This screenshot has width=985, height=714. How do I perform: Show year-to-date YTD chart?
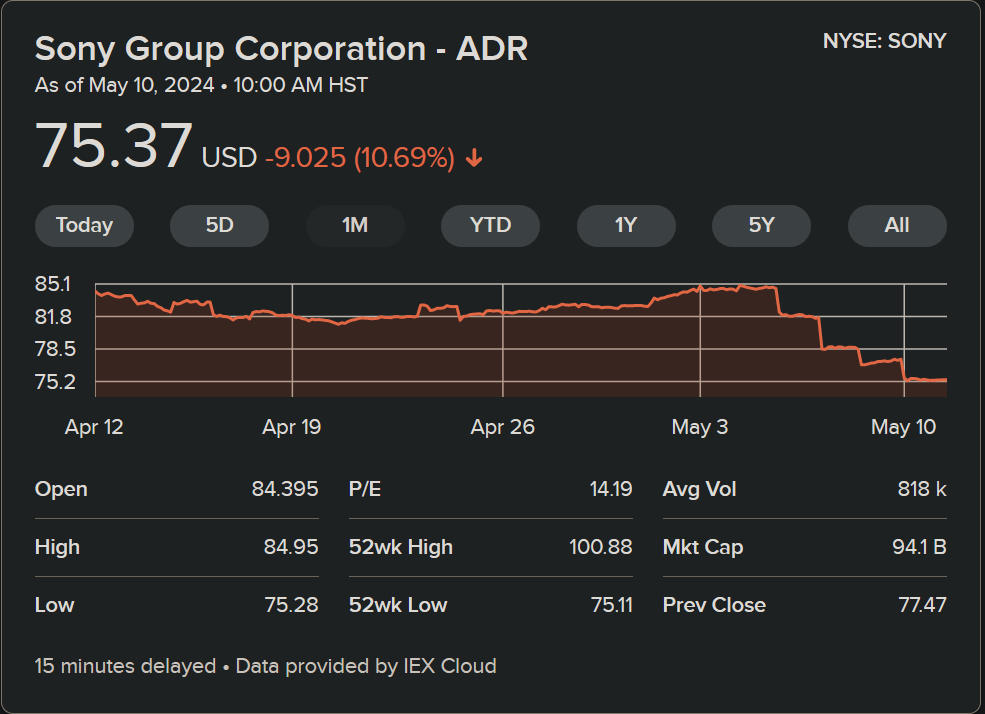coord(490,225)
